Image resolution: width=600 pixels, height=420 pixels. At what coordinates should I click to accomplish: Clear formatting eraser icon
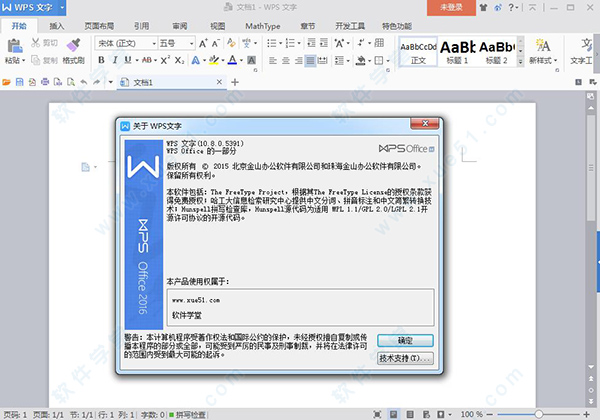click(231, 43)
